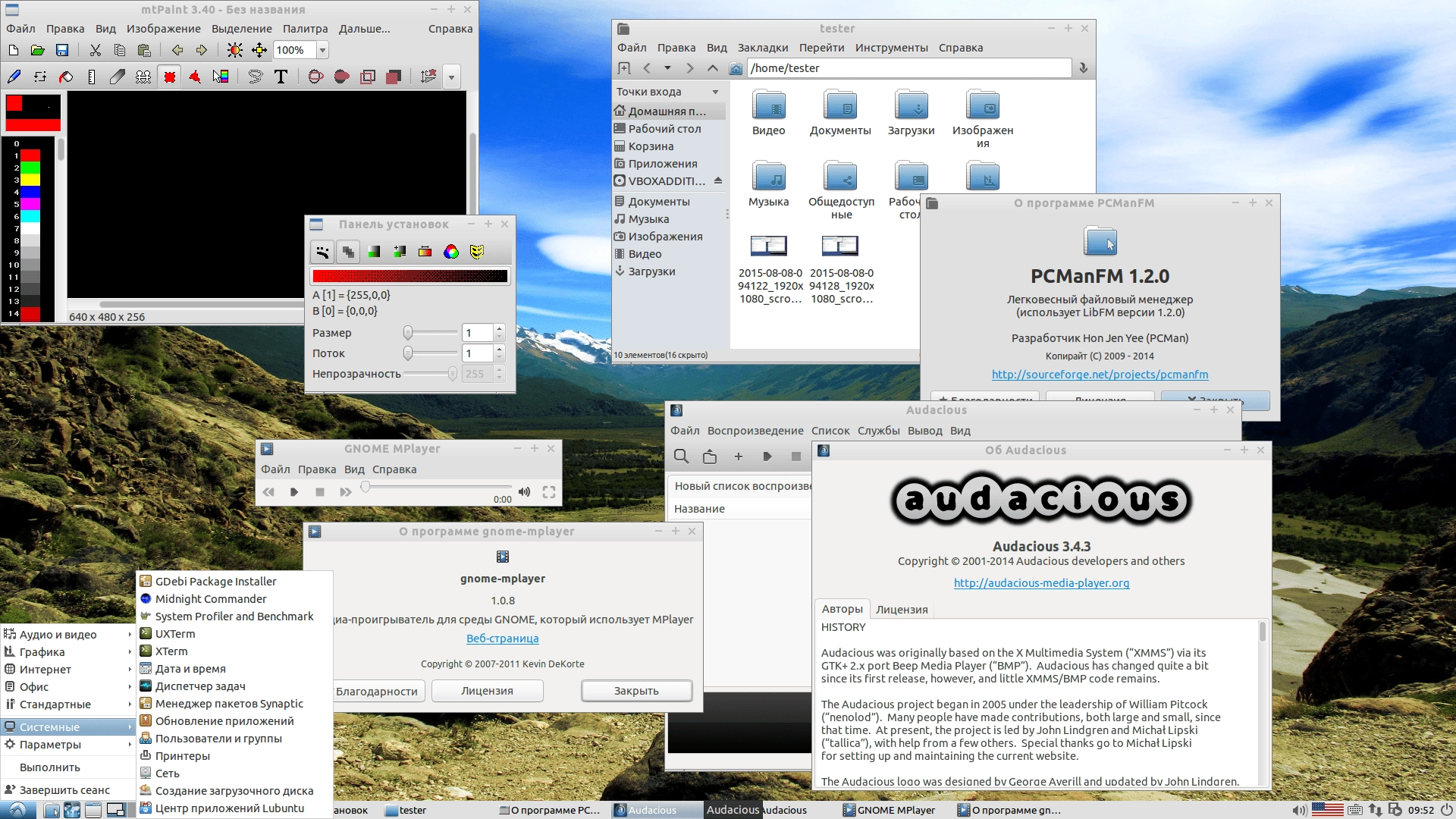
Task: Toggle colour-selective mode in settings panel
Action: (x=425, y=252)
